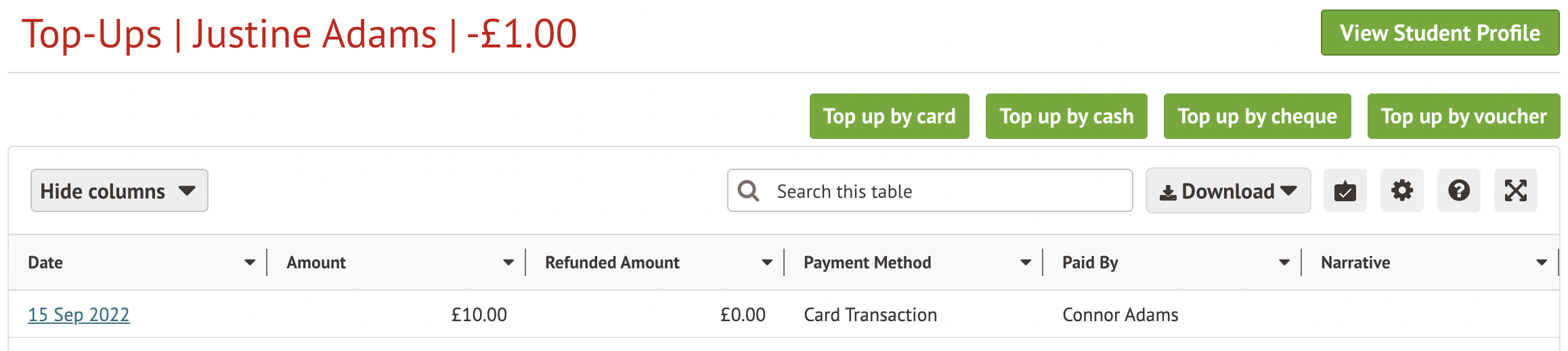This screenshot has width=1568, height=351.
Task: Open View Student Profile
Action: 1439,33
